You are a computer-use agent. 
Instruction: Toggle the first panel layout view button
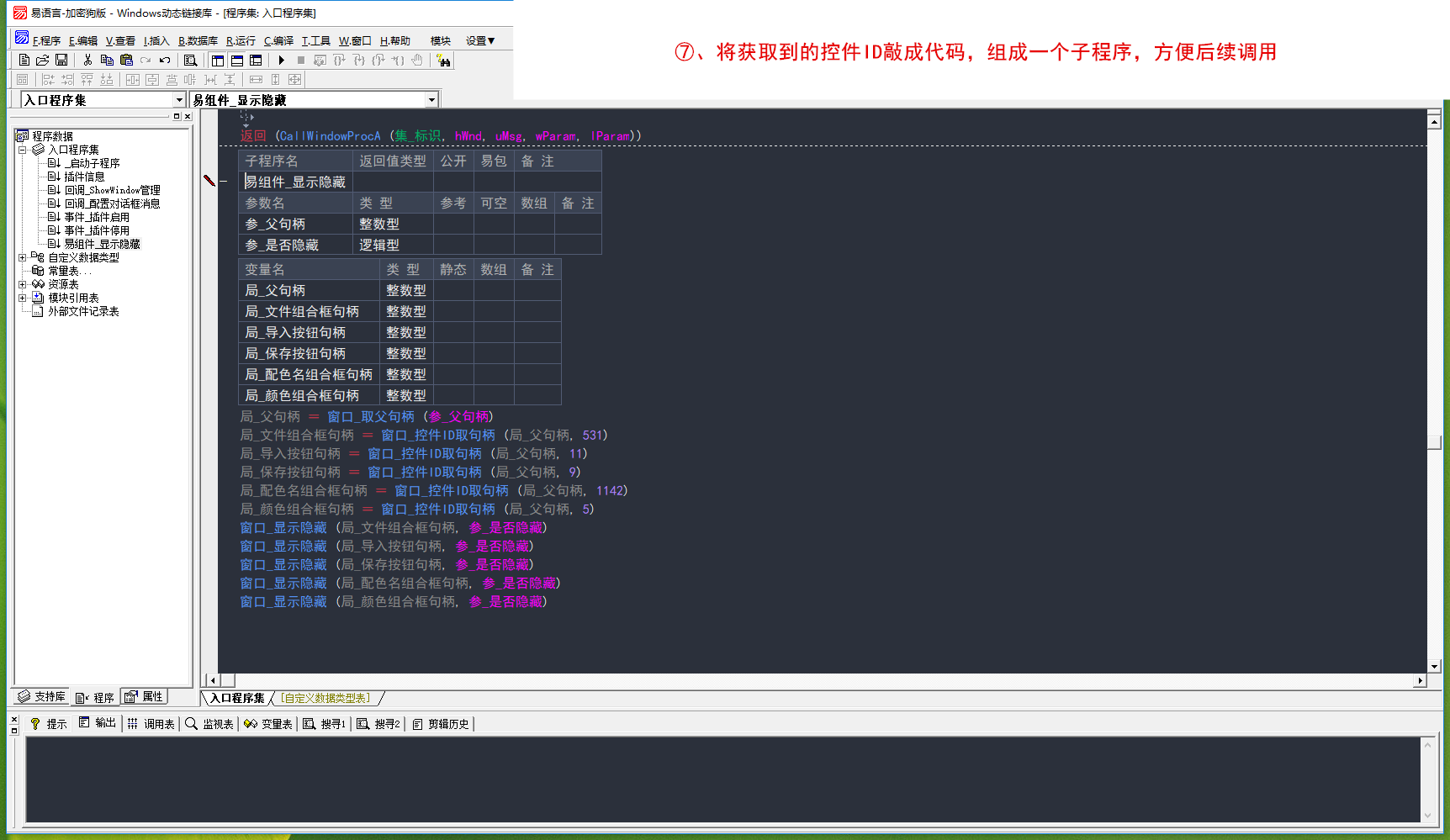click(x=218, y=61)
